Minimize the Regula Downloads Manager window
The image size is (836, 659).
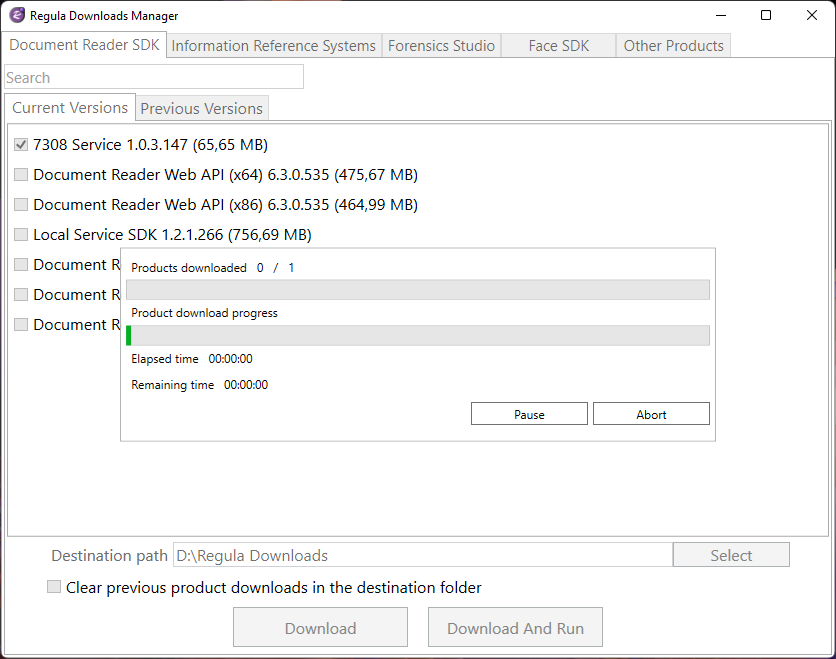pyautogui.click(x=721, y=15)
